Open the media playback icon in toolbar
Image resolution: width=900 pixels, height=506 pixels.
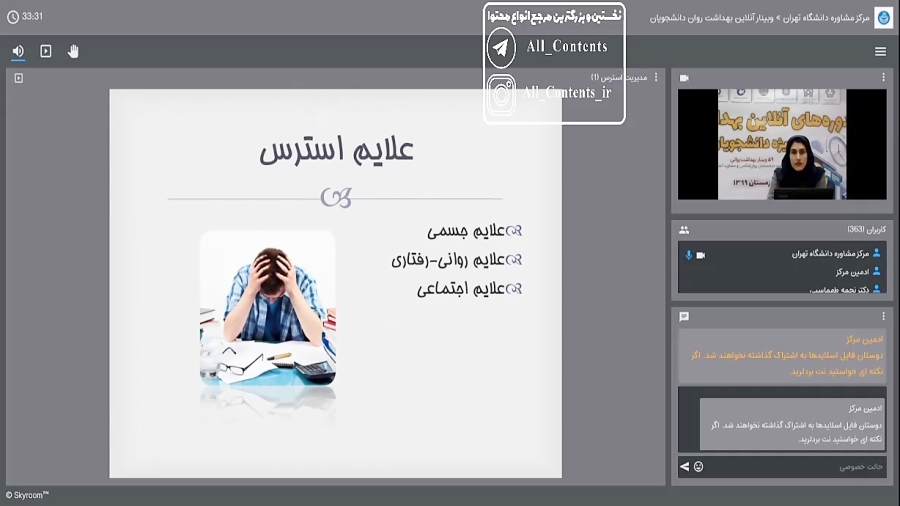coord(46,52)
